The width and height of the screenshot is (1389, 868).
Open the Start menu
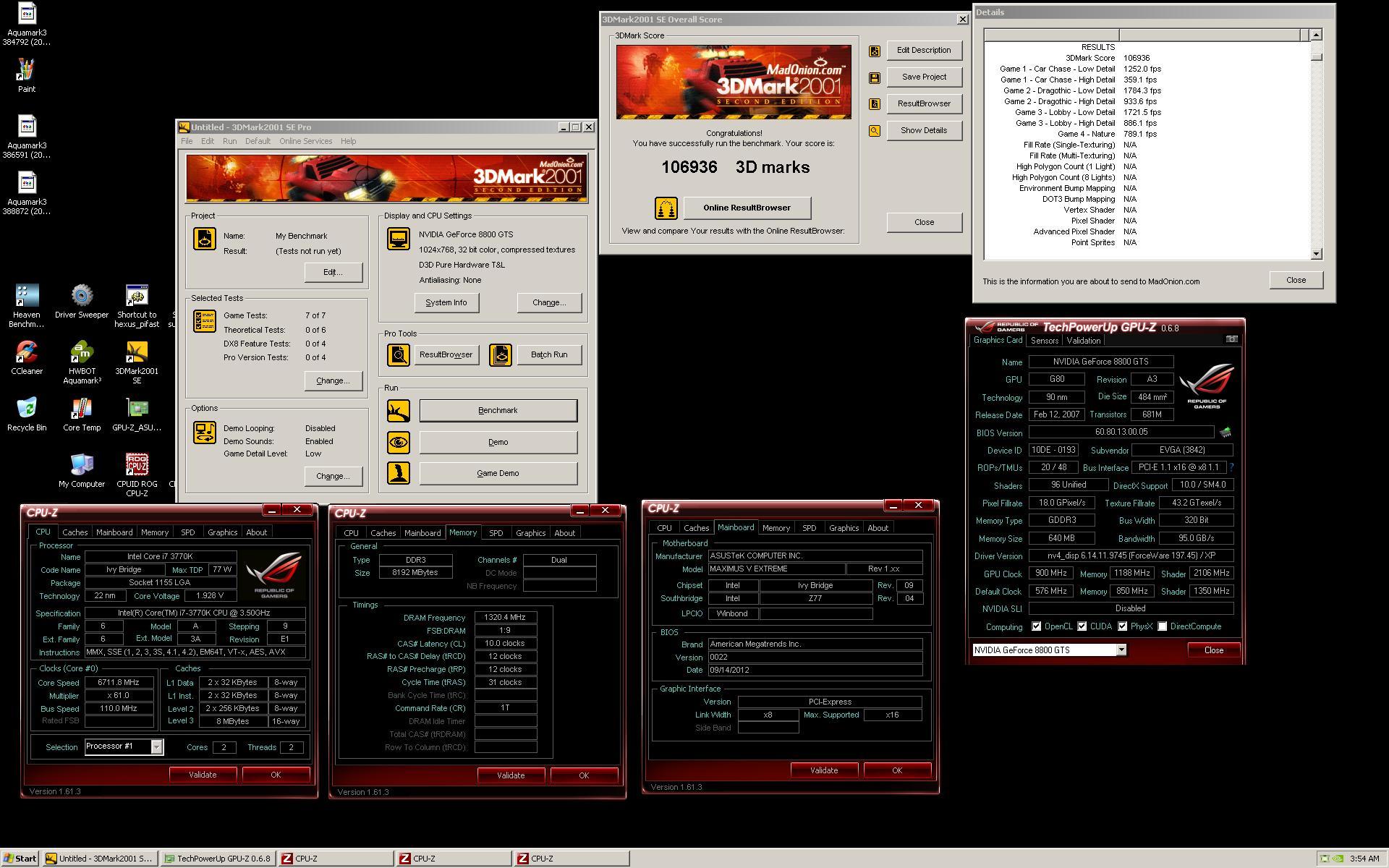pos(20,859)
